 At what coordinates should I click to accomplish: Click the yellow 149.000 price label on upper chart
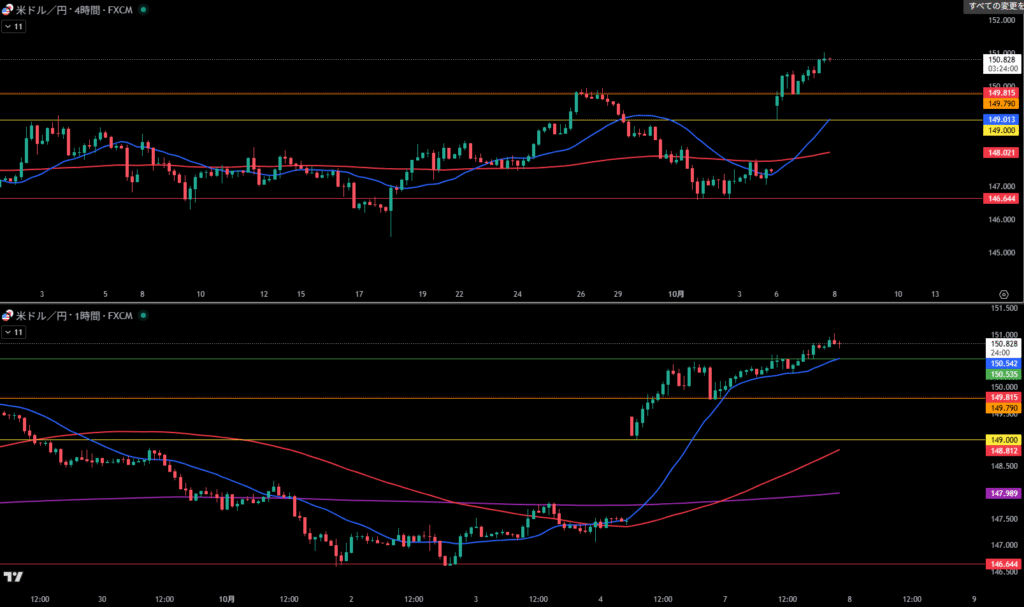pos(1001,130)
